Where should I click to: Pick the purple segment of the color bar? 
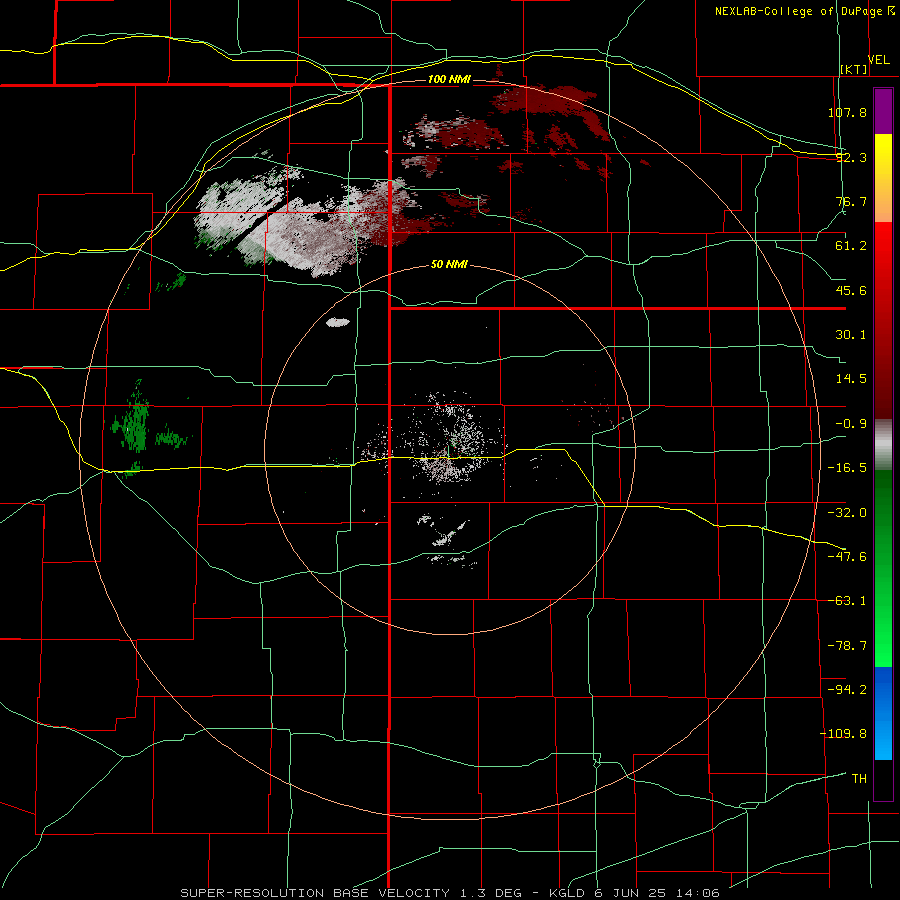[x=883, y=111]
